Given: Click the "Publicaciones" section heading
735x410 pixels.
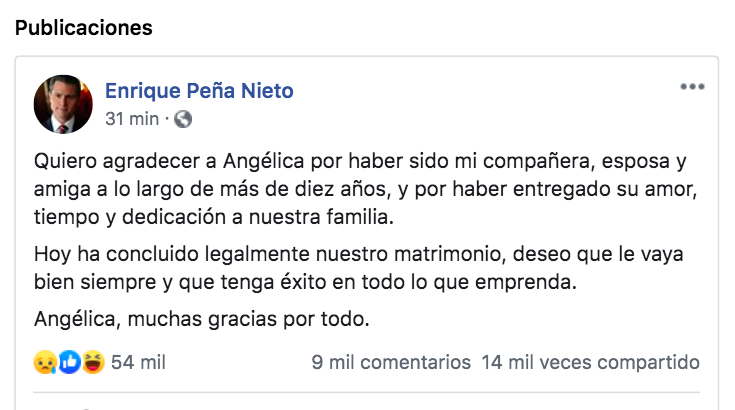Looking at the screenshot, I should coord(83,27).
